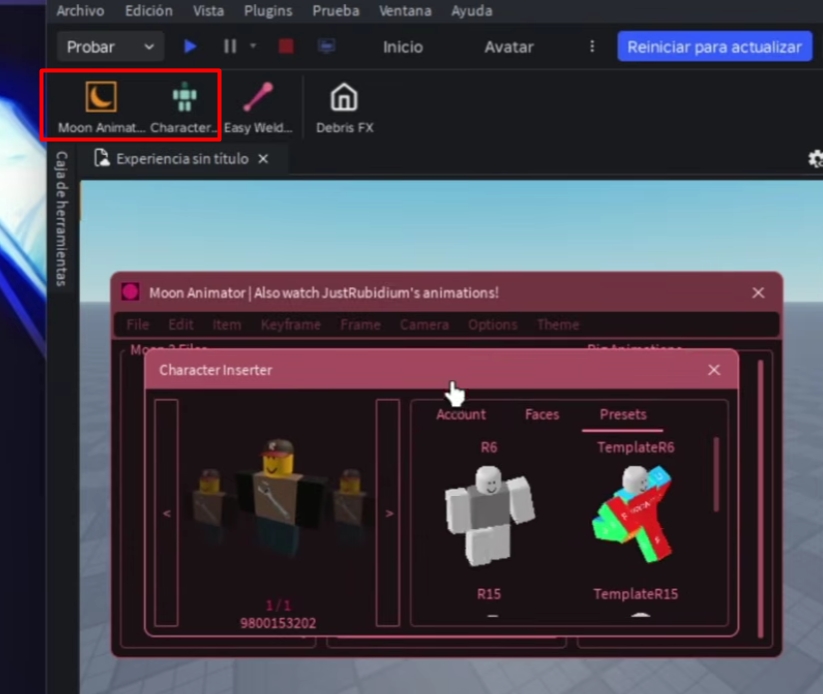The height and width of the screenshot is (694, 823).
Task: Open the three-dot overflow menu
Action: point(592,47)
